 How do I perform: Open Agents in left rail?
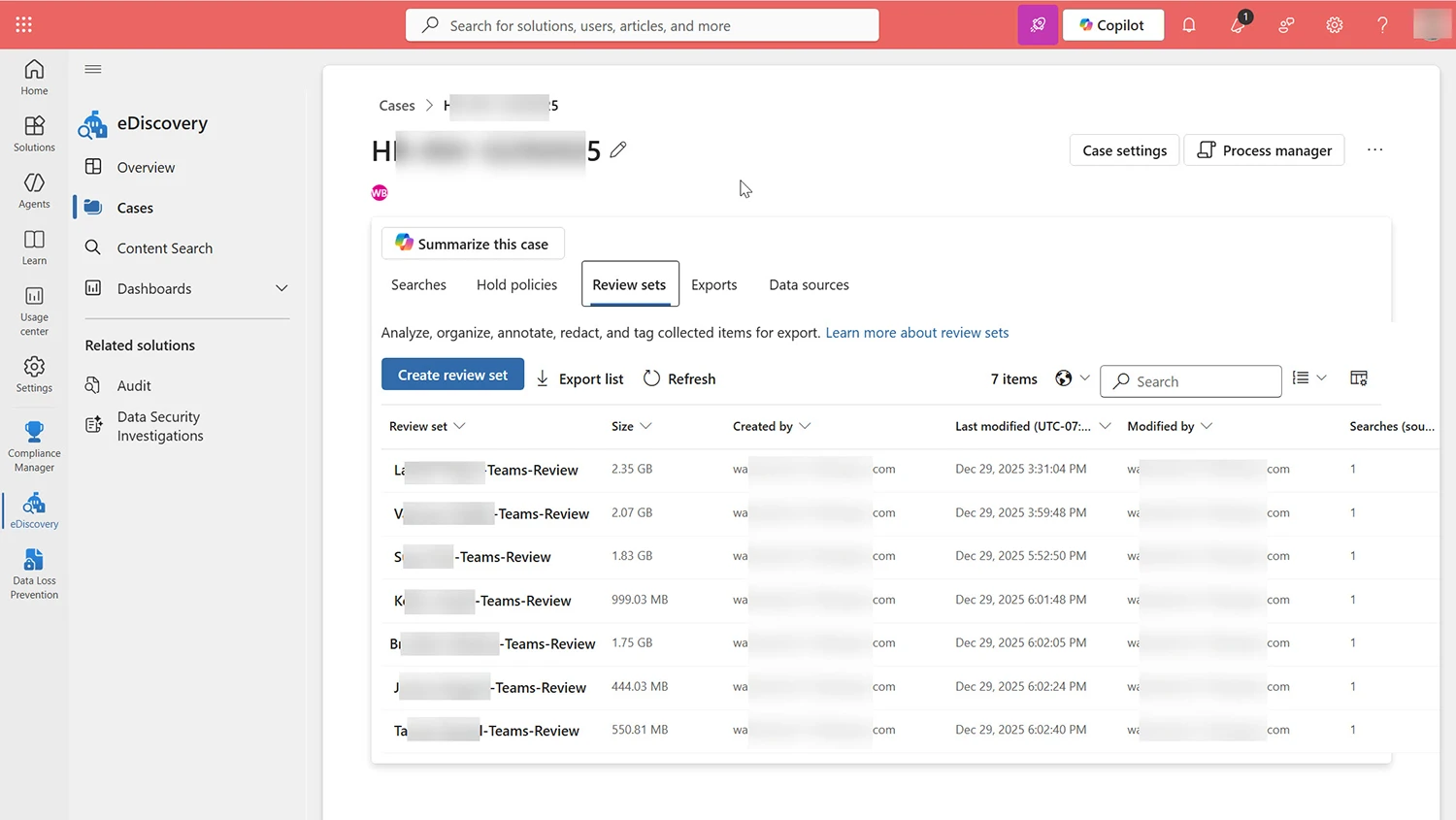tap(34, 190)
